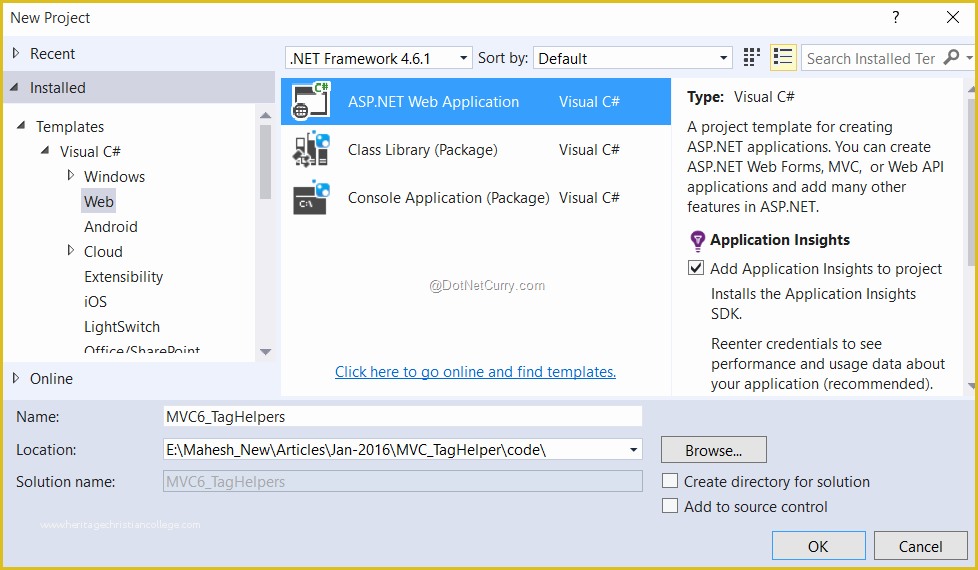Open the .NET Framework 4.6.1 dropdown
This screenshot has width=978, height=570.
click(463, 58)
